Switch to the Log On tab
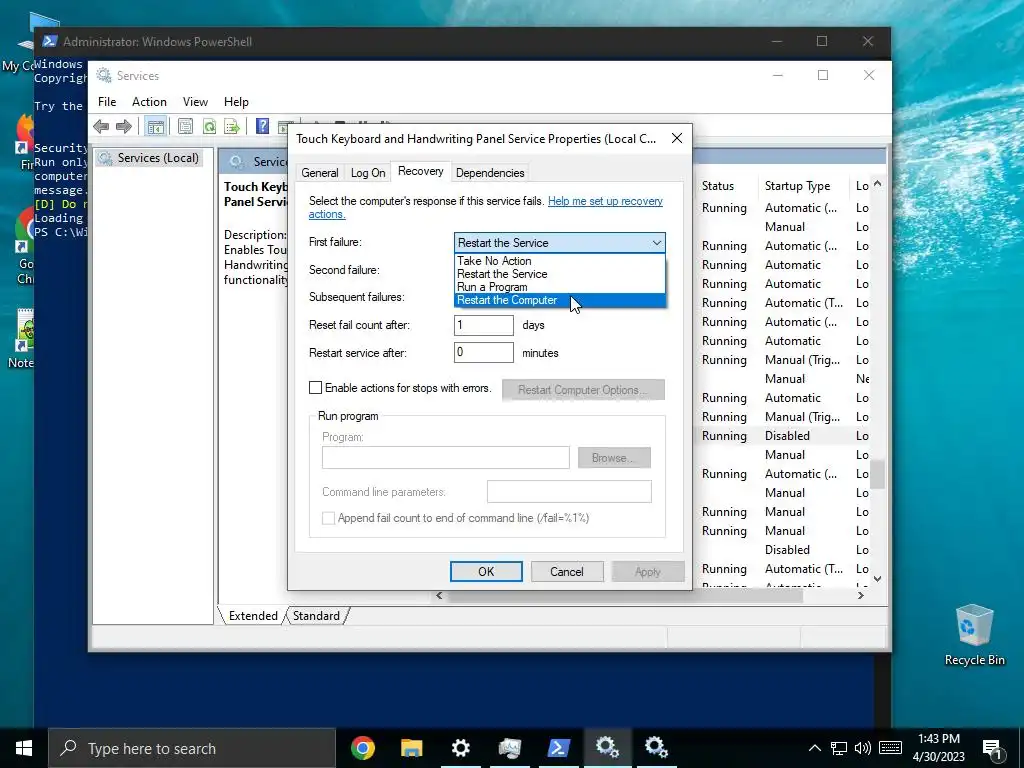1024x768 pixels. (x=368, y=173)
